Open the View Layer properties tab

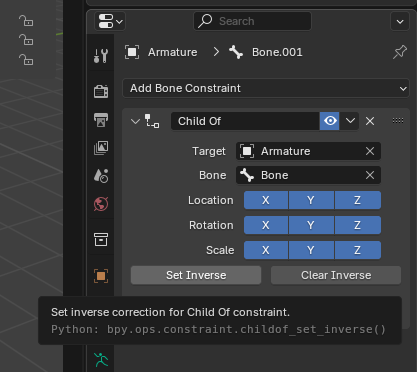click(x=101, y=148)
